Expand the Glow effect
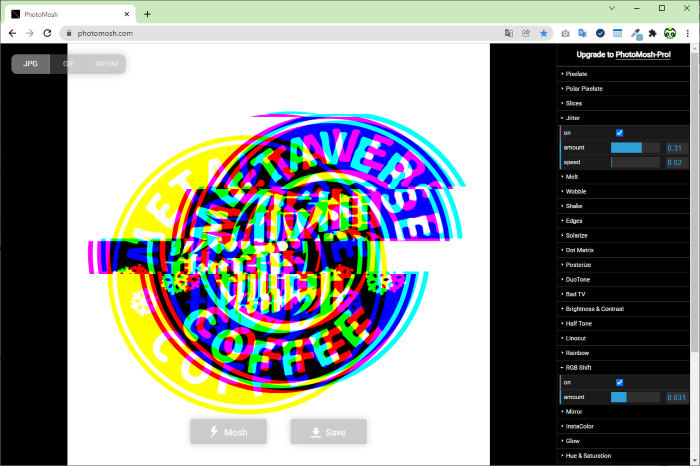This screenshot has width=700, height=466. coord(624,441)
